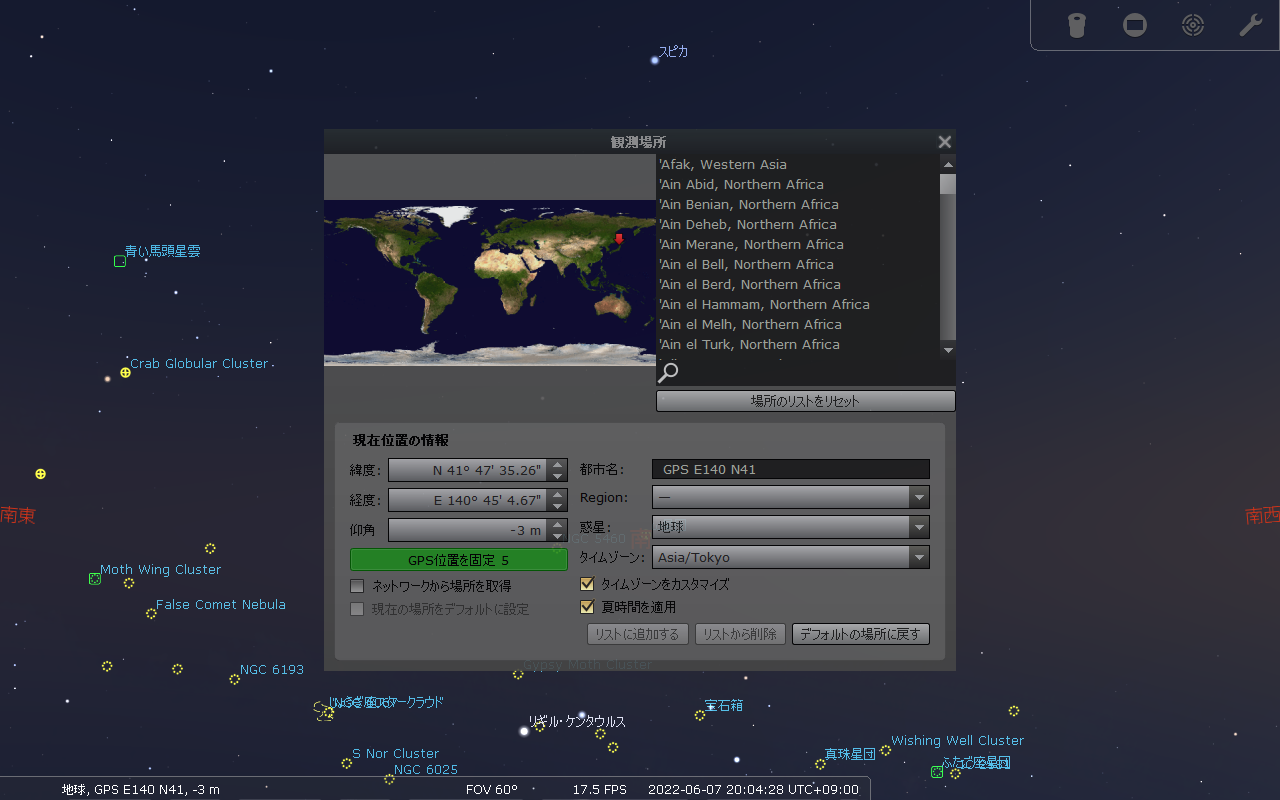Toggle the Telrad sight icon
This screenshot has height=800, width=1280.
[1193, 25]
